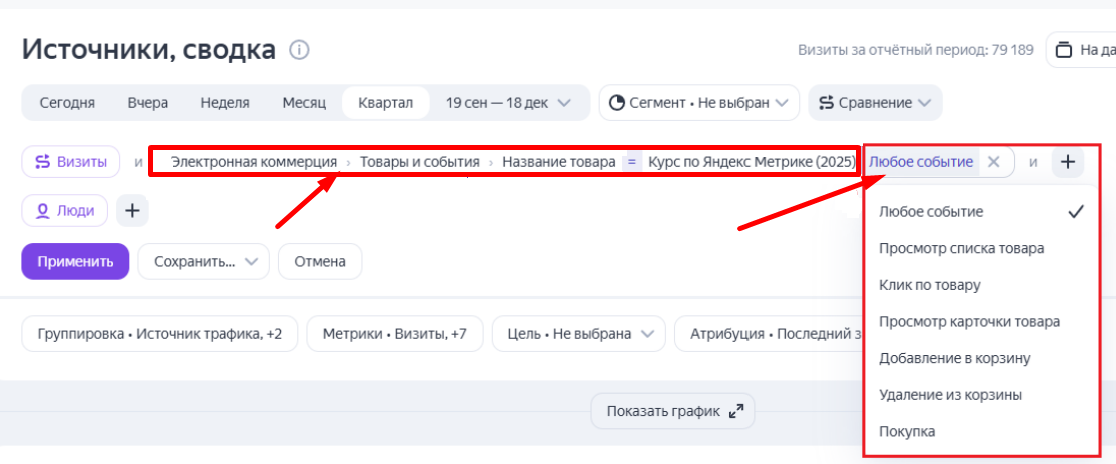1116x464 pixels.
Task: Click the info icon beside Источники, сводка
Action: pos(299,49)
